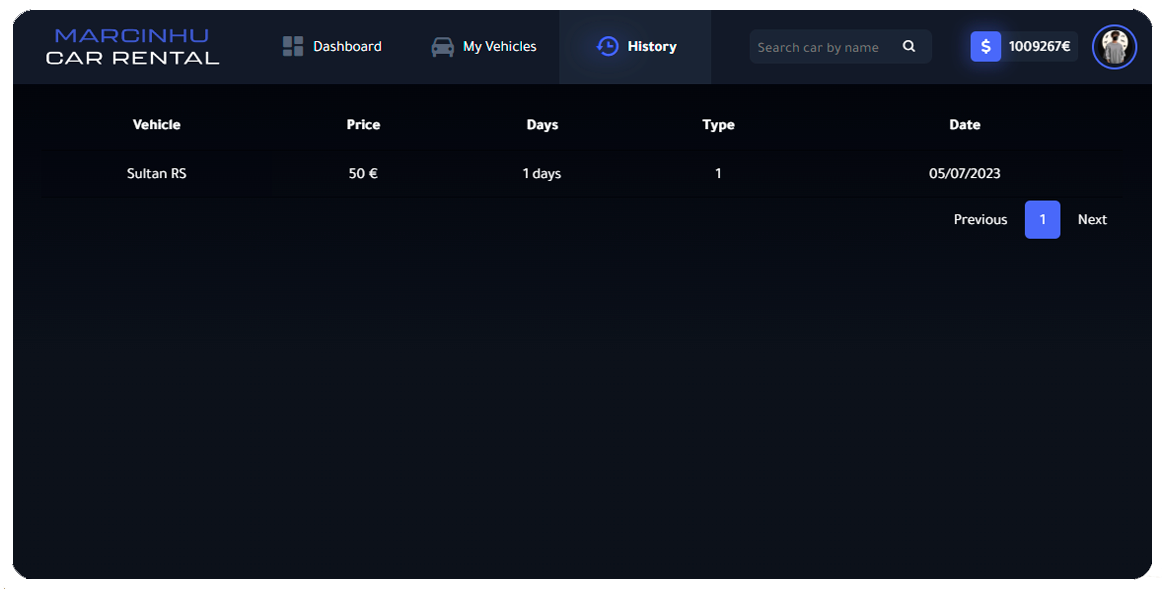Click the Price column header
This screenshot has height=589, width=1162.
363,124
